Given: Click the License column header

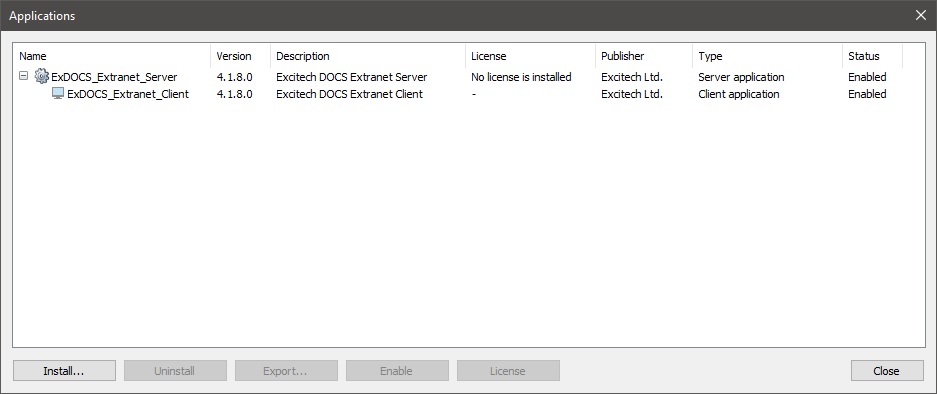Looking at the screenshot, I should coord(530,56).
